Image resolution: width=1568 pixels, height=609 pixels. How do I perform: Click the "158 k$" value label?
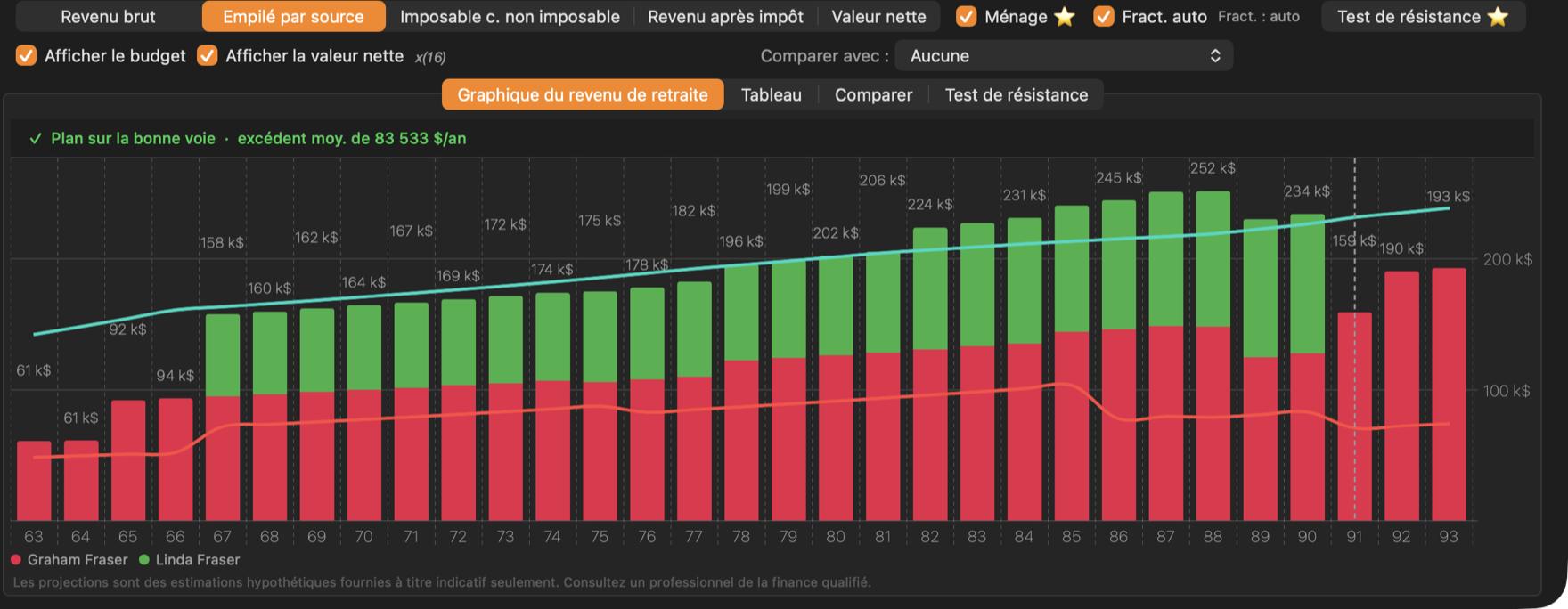click(222, 242)
